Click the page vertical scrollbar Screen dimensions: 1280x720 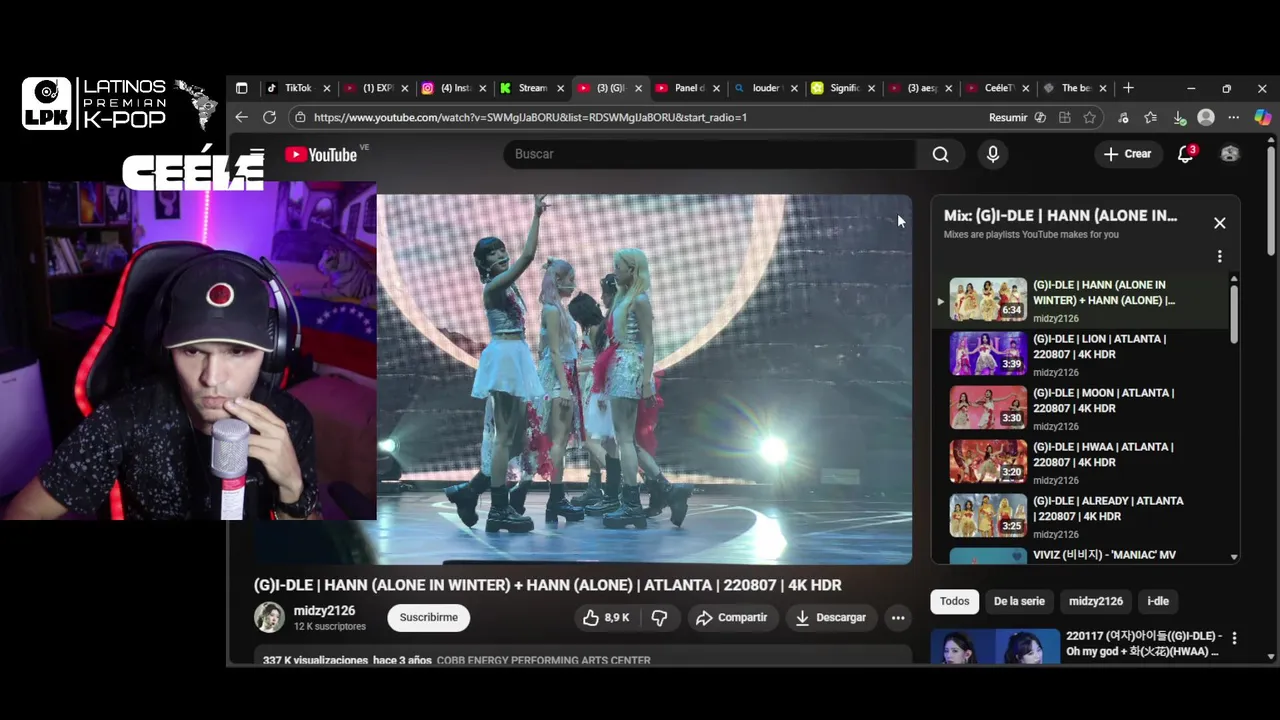point(1271,202)
